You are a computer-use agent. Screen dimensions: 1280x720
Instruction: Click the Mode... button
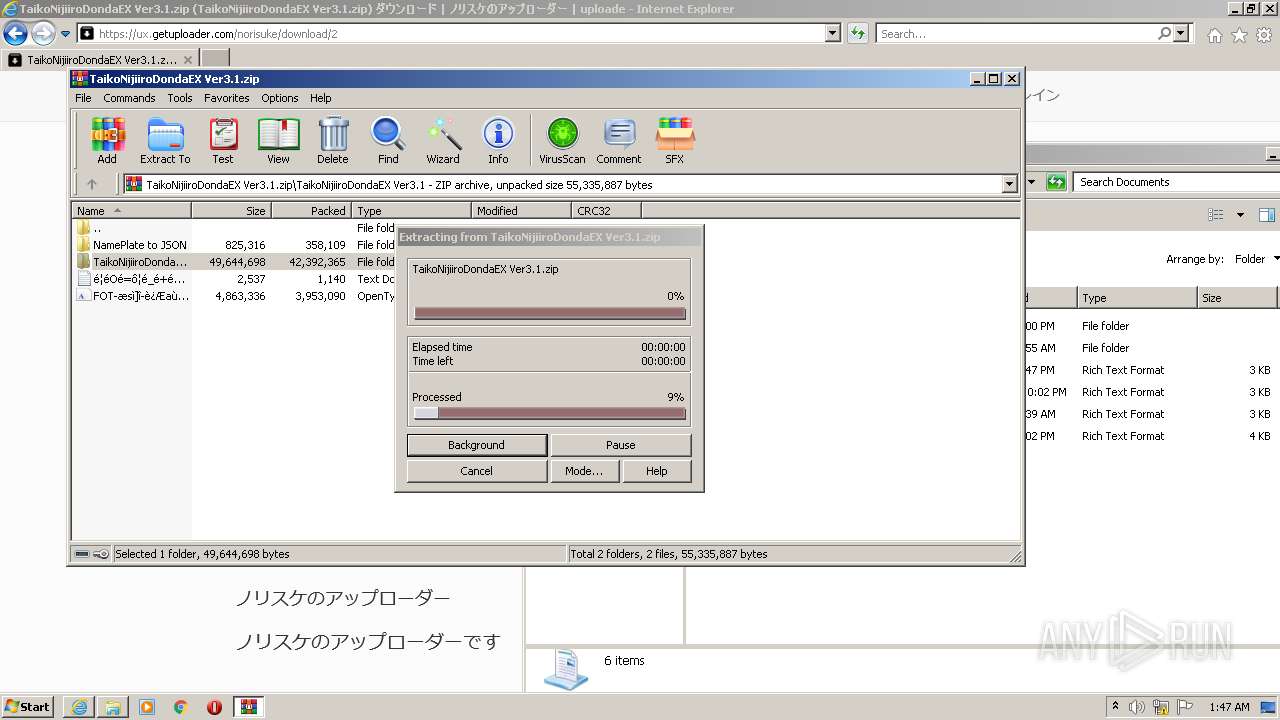coord(584,471)
